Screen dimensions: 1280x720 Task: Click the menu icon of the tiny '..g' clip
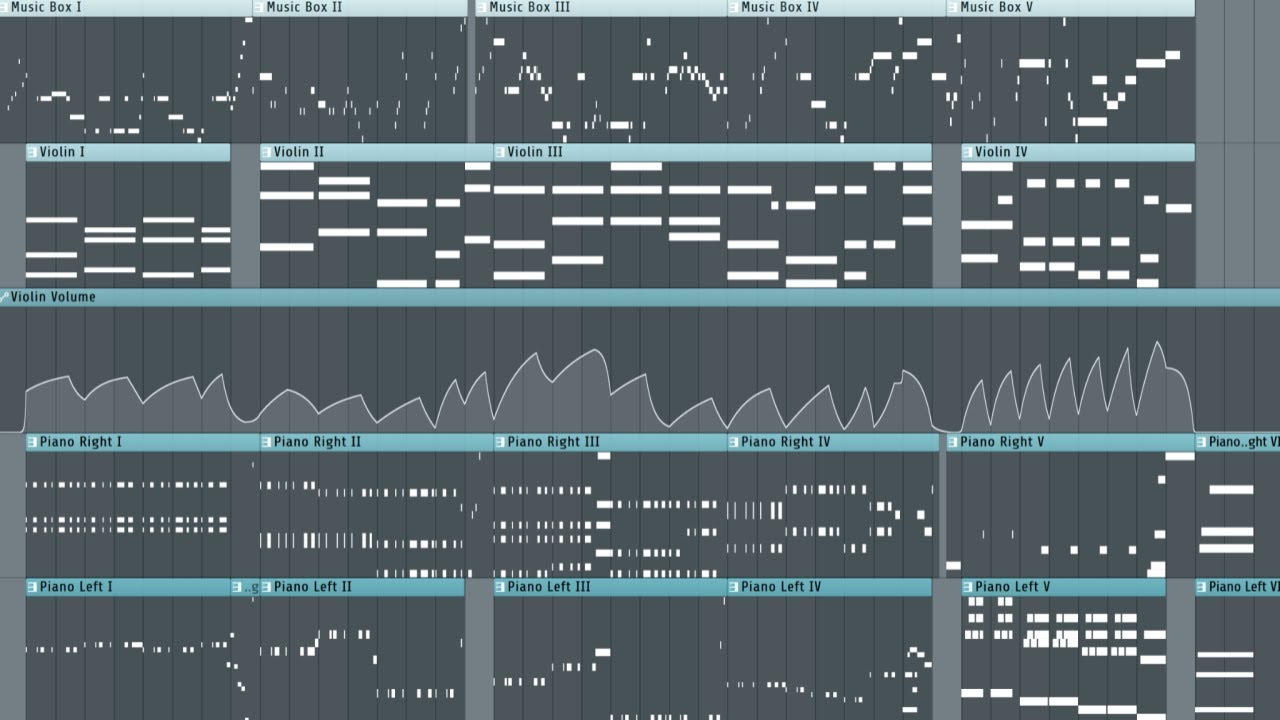[x=237, y=587]
